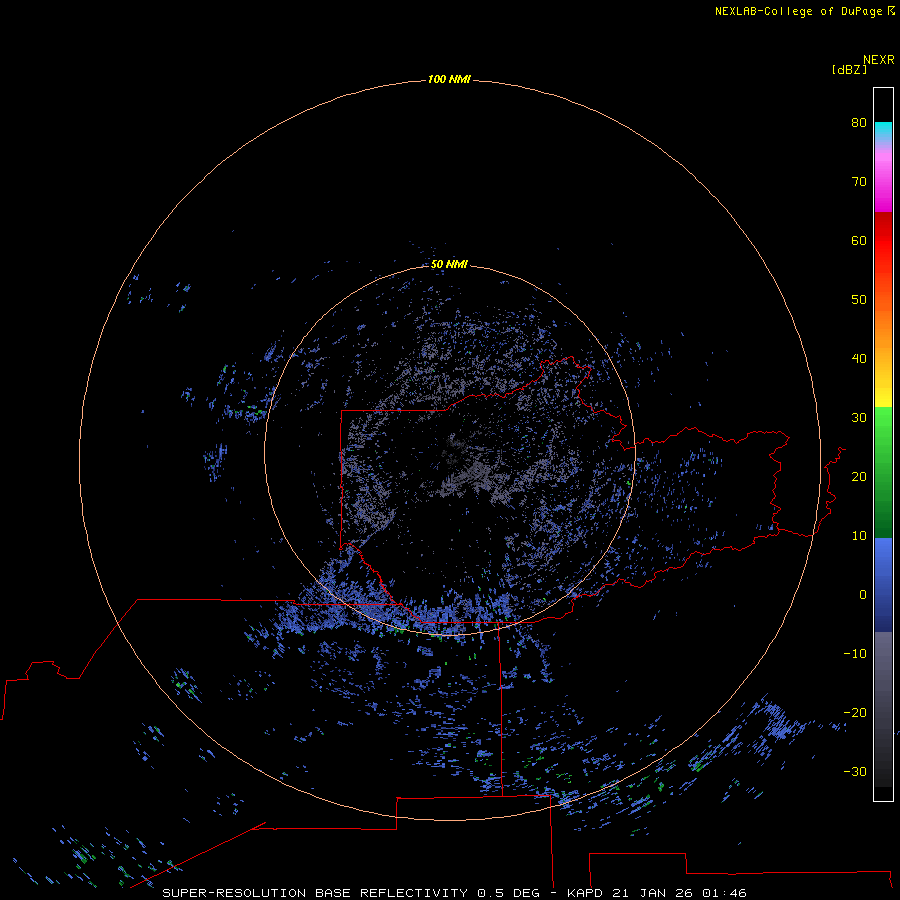Click the 10 dBZ scale value
Viewport: 900px width, 900px height.
[x=859, y=536]
